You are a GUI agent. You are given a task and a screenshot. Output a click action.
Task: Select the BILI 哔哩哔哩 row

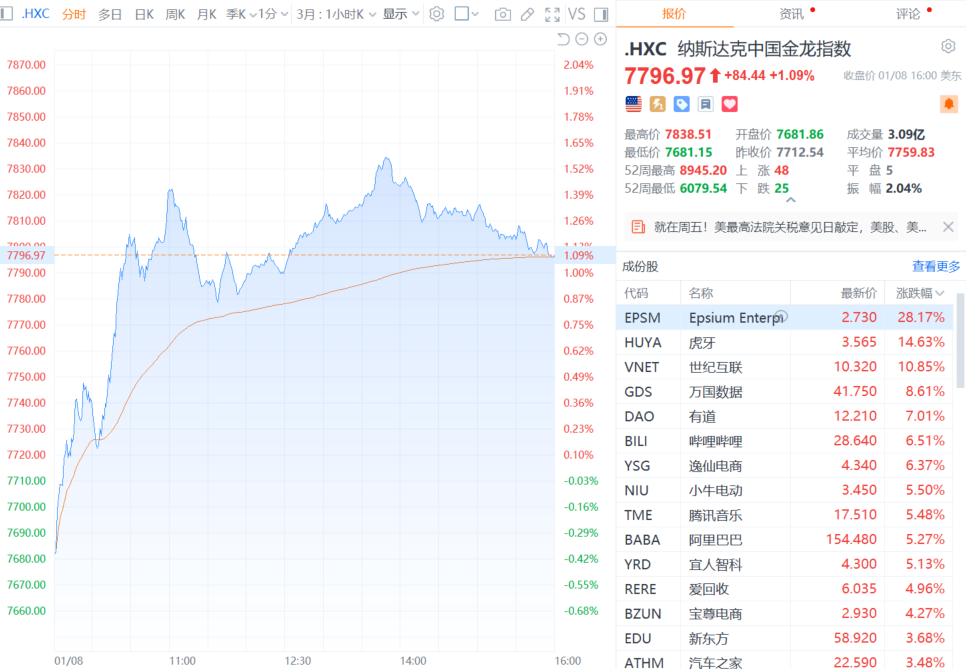(x=785, y=440)
